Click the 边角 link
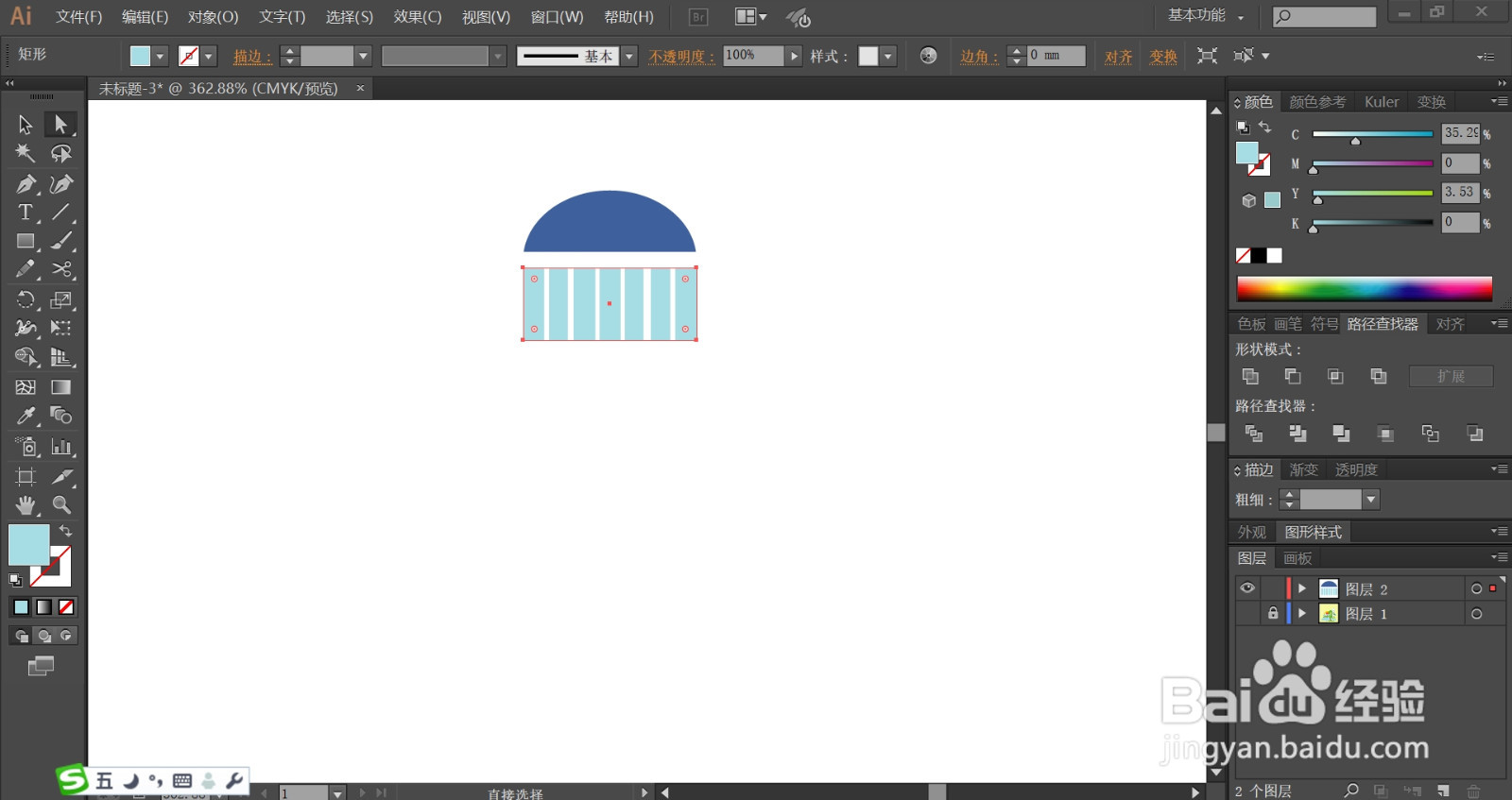Image resolution: width=1512 pixels, height=800 pixels. pyautogui.click(x=978, y=57)
